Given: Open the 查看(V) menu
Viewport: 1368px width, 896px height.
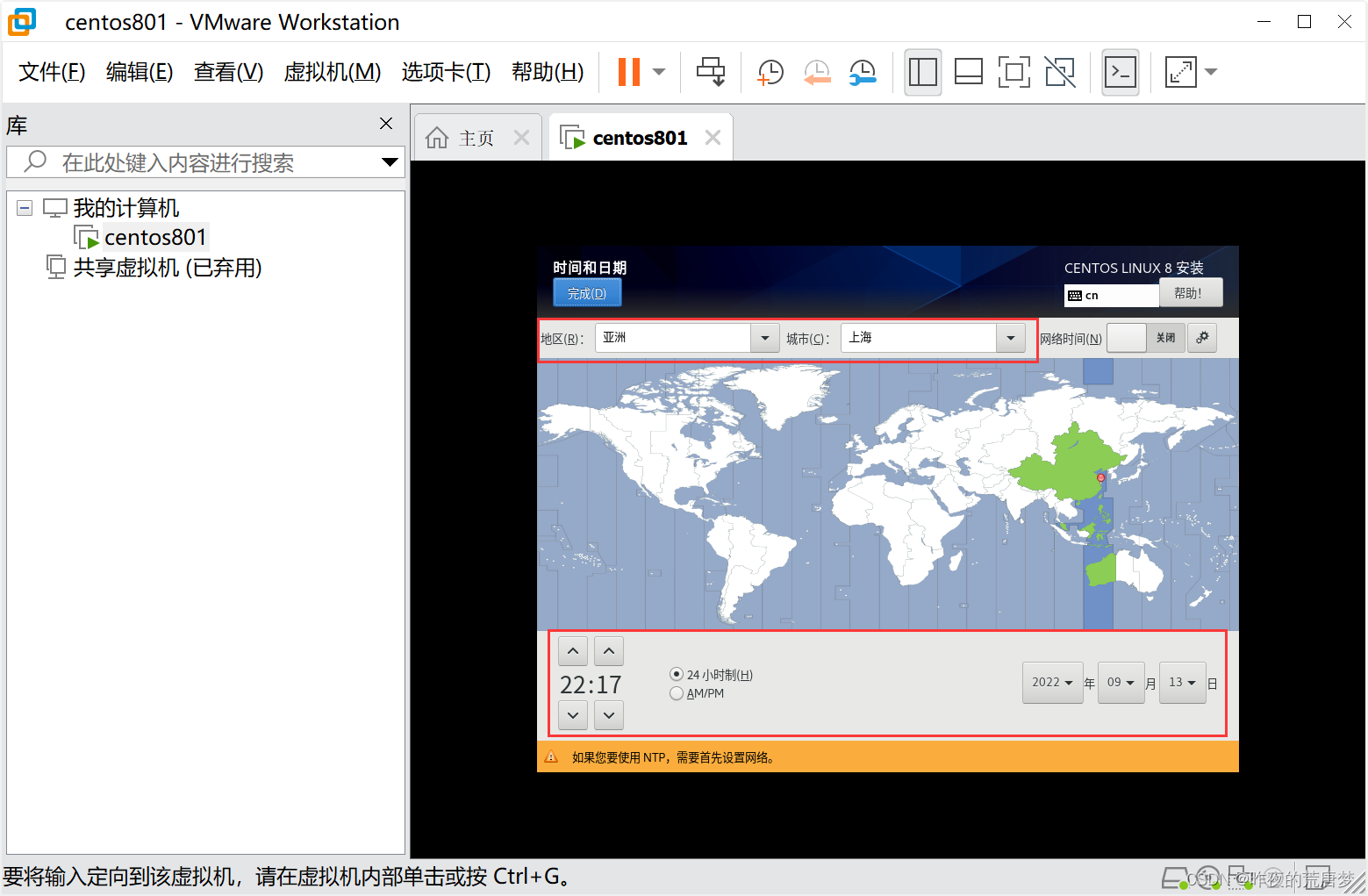Looking at the screenshot, I should click(x=228, y=72).
